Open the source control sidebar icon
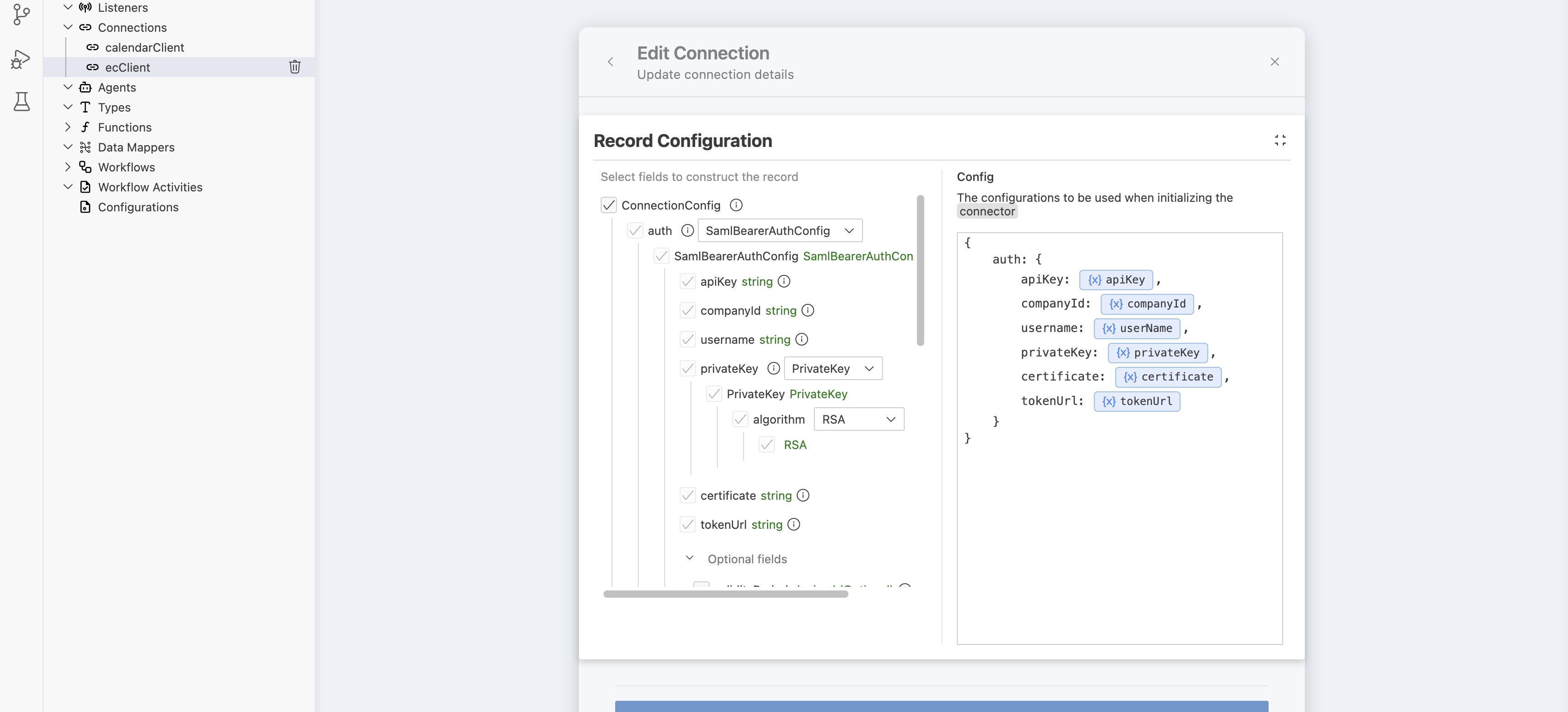This screenshot has height=712, width=1568. [21, 15]
